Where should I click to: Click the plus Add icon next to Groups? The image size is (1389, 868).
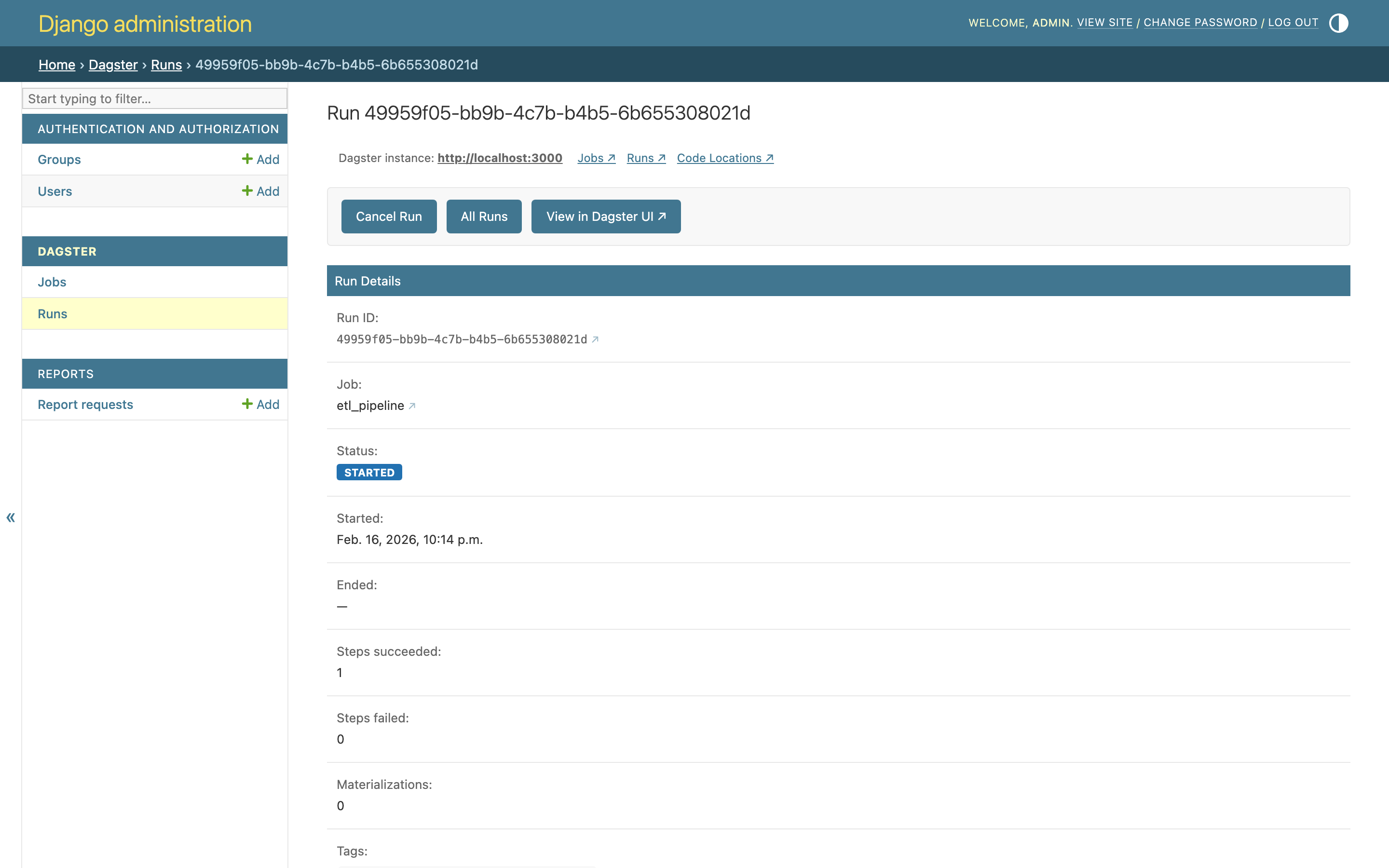coord(260,159)
